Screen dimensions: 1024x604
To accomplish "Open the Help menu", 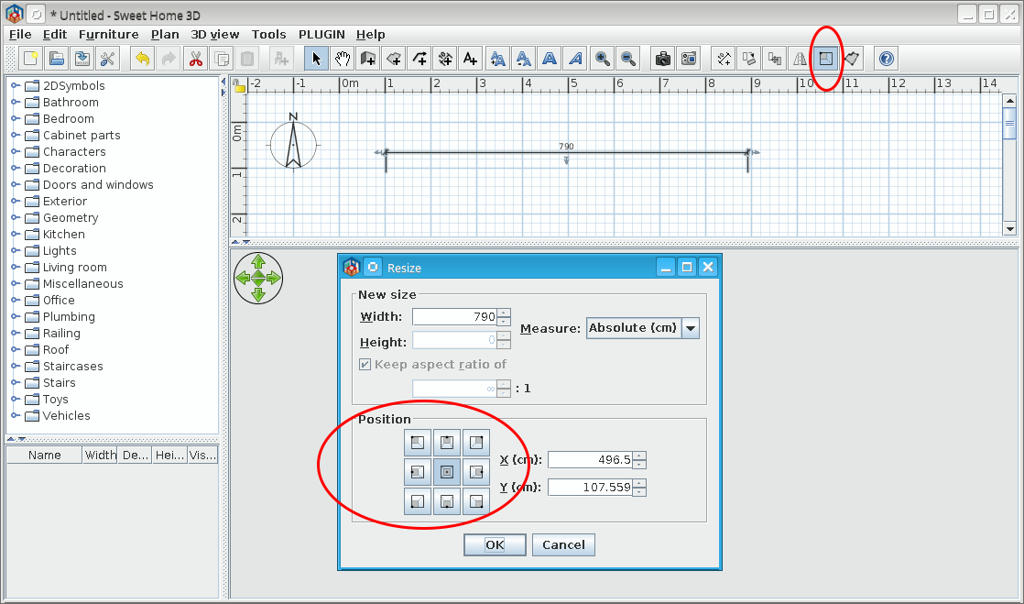I will point(370,35).
